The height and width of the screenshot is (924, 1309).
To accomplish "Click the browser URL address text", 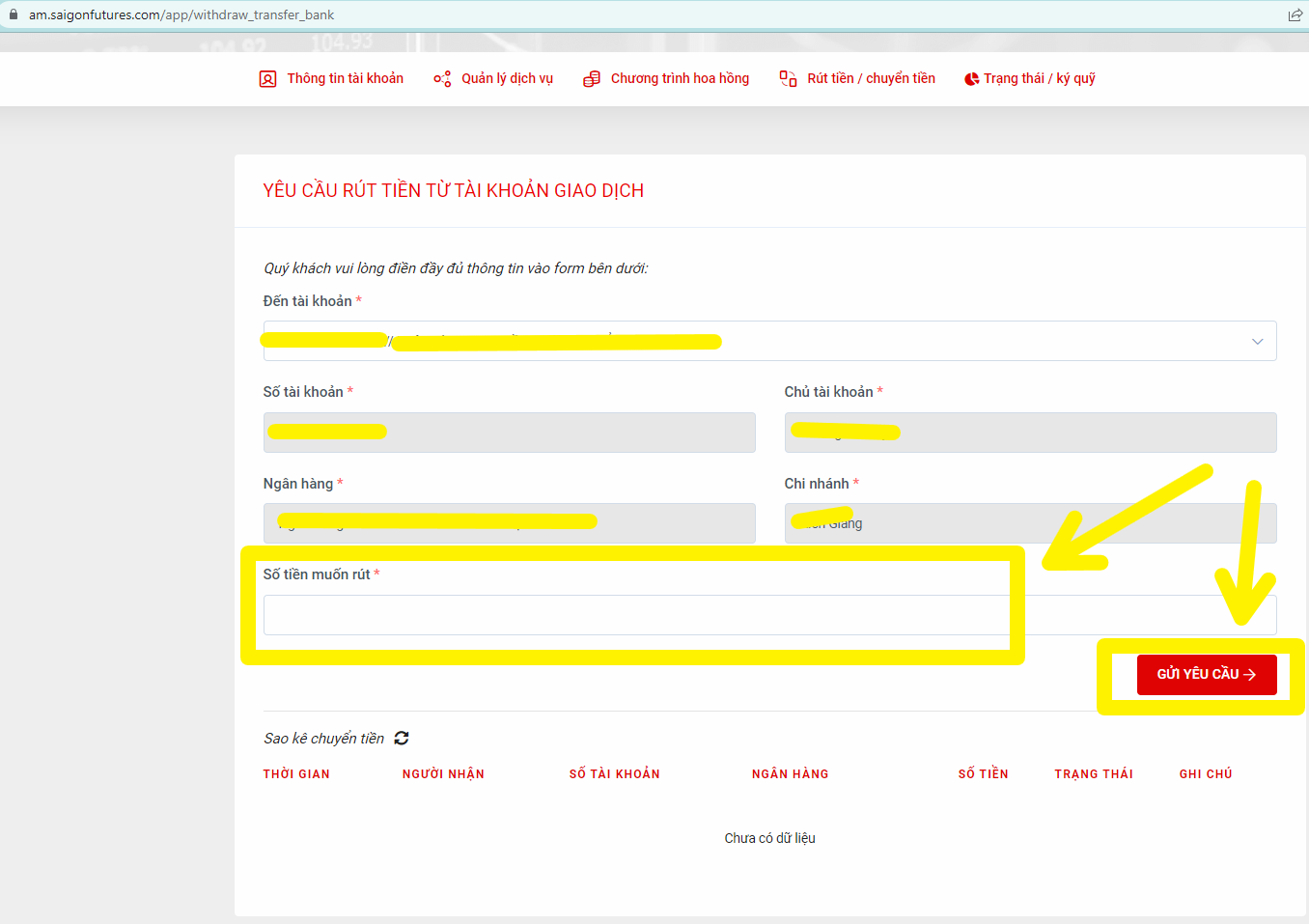I will [x=181, y=14].
